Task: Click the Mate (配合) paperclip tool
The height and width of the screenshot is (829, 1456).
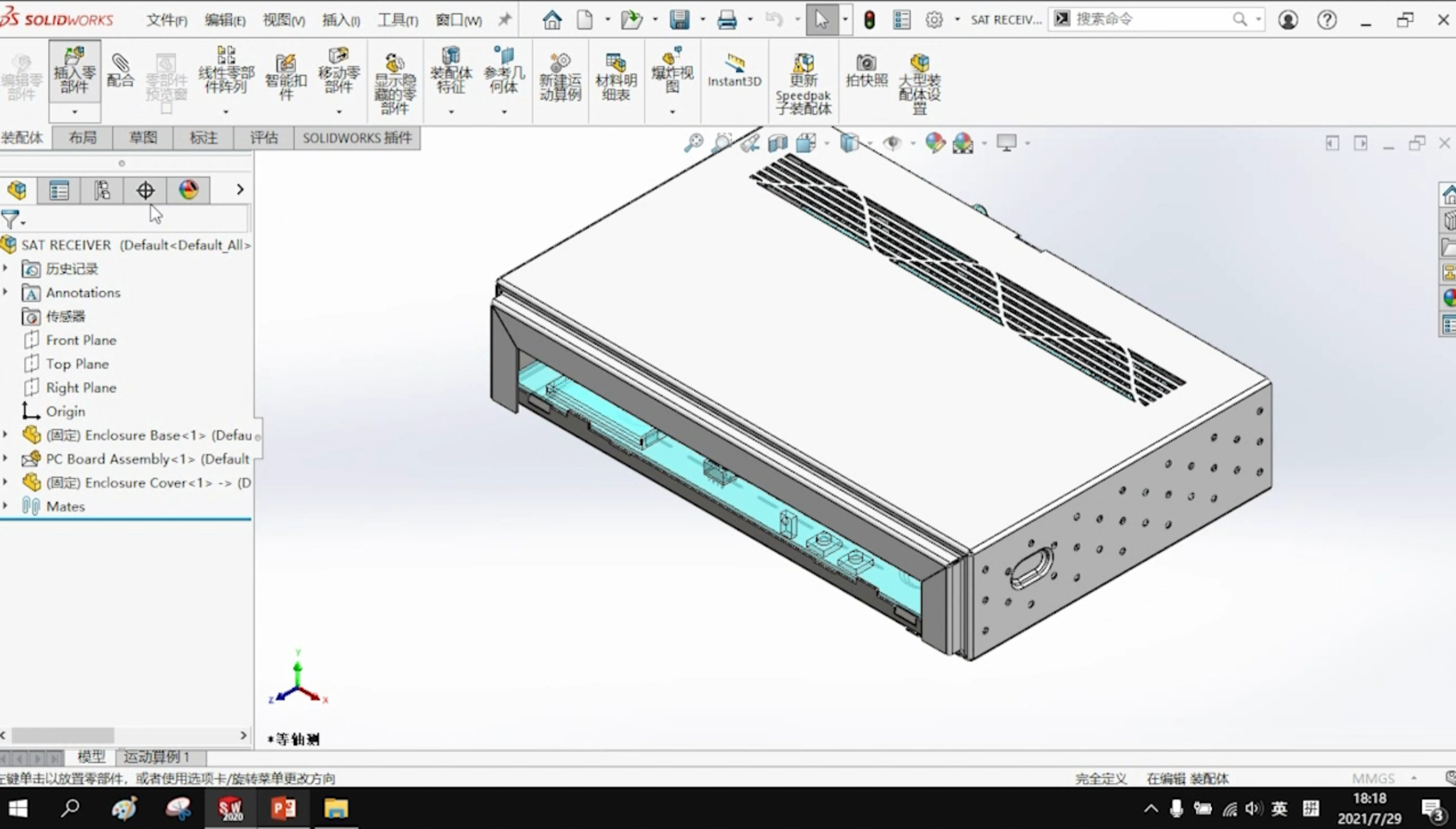Action: [x=120, y=70]
